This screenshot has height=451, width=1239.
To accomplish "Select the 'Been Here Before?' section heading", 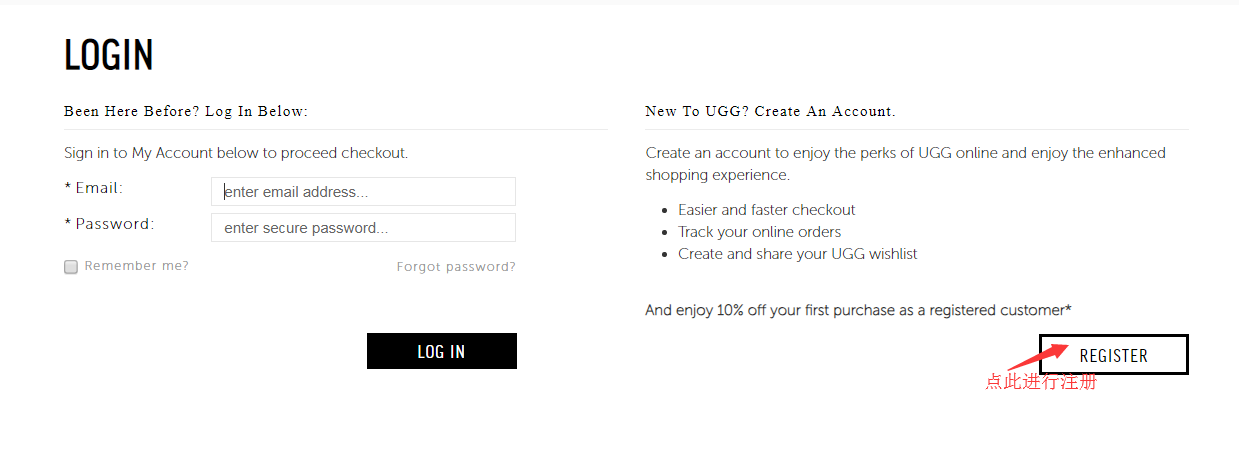I will tap(186, 111).
